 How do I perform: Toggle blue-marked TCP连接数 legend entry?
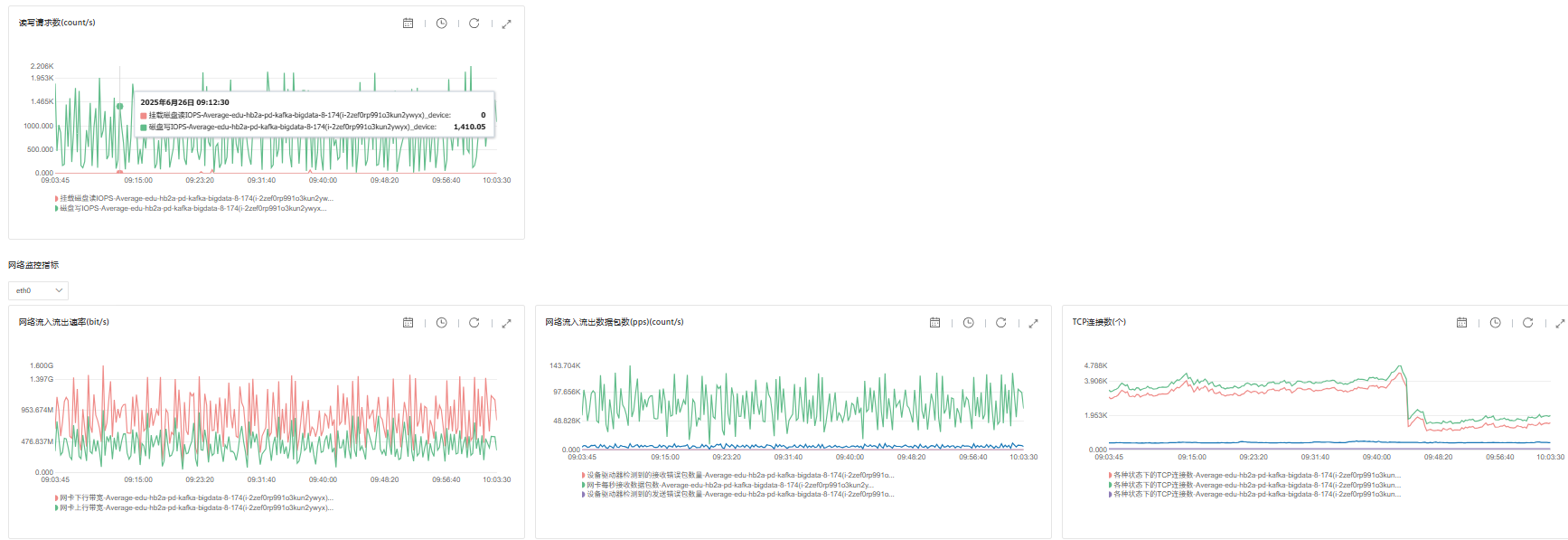(x=1254, y=494)
